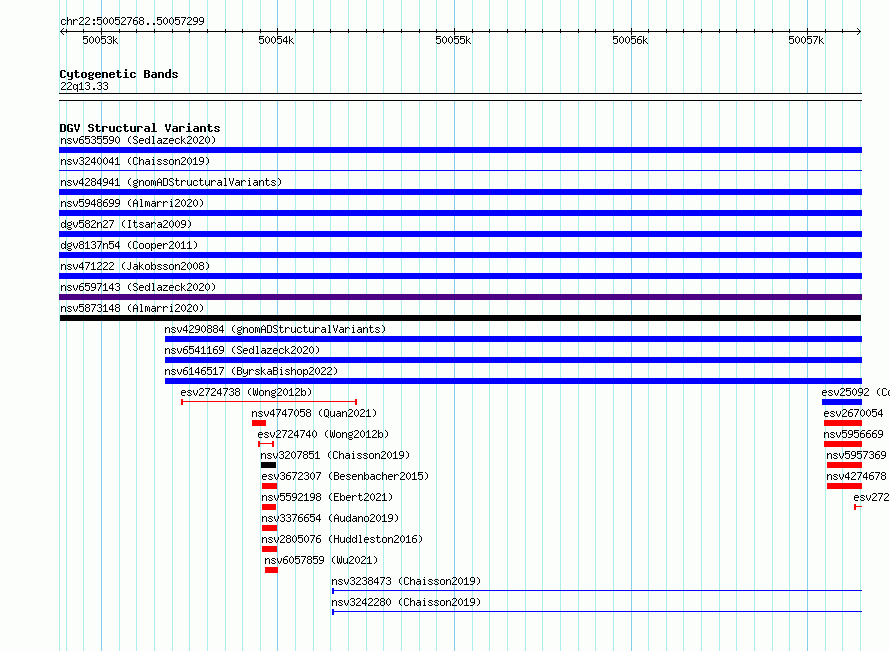Select the blue block under esv25092
Image resolution: width=890 pixels, height=651 pixels.
pos(842,402)
